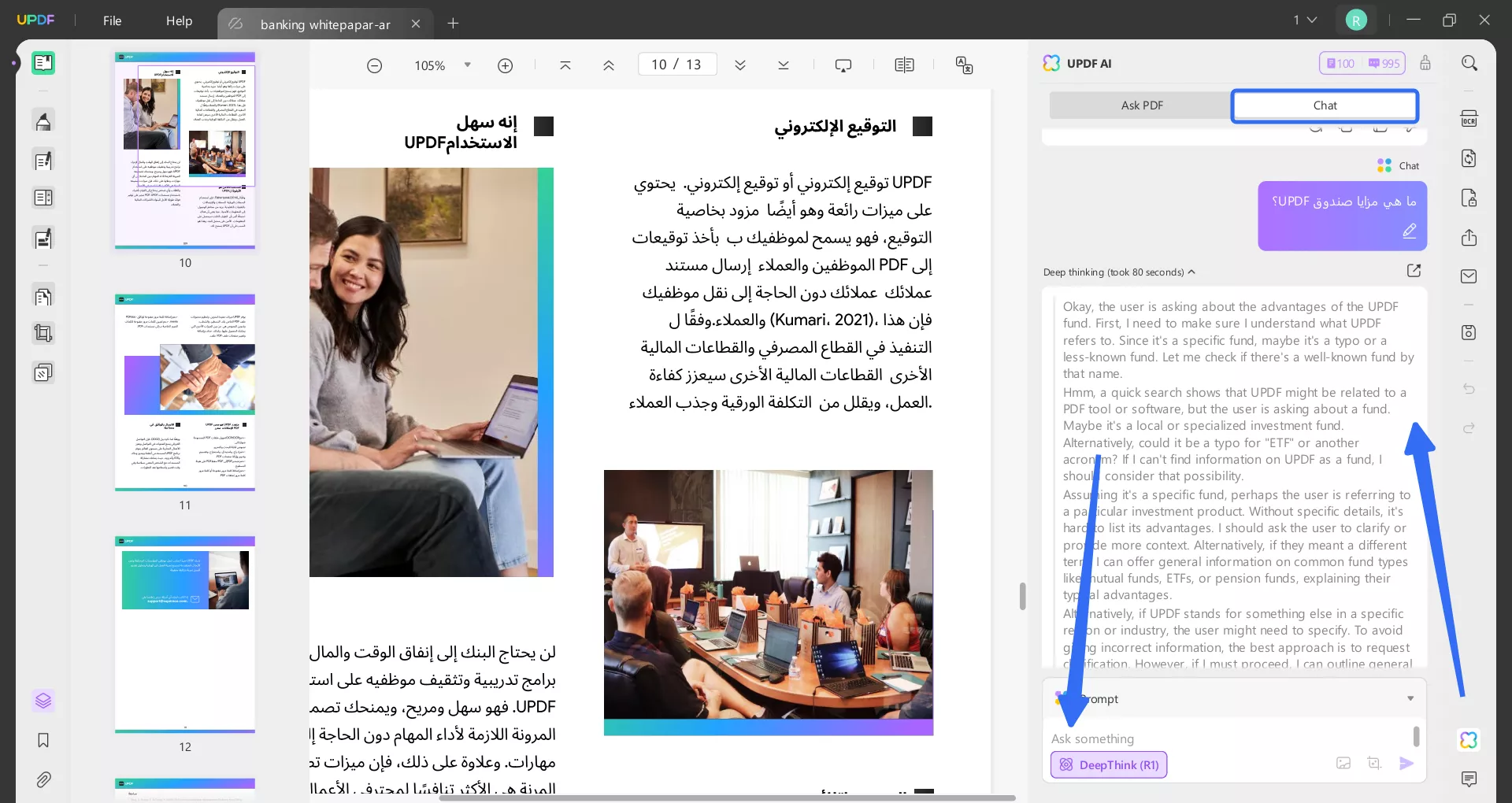Open a new tab with the plus button

tap(453, 24)
